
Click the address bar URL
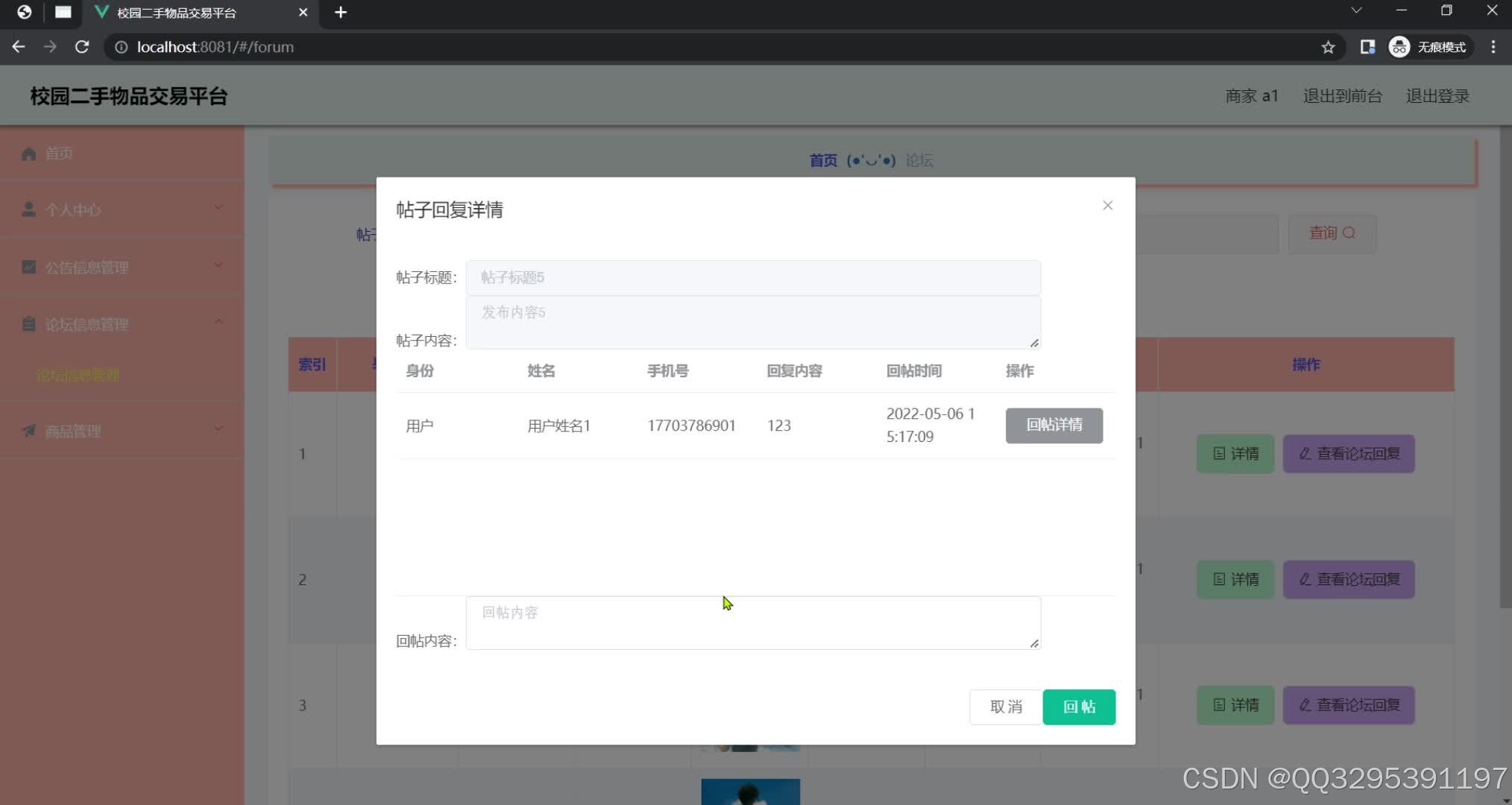coord(215,47)
